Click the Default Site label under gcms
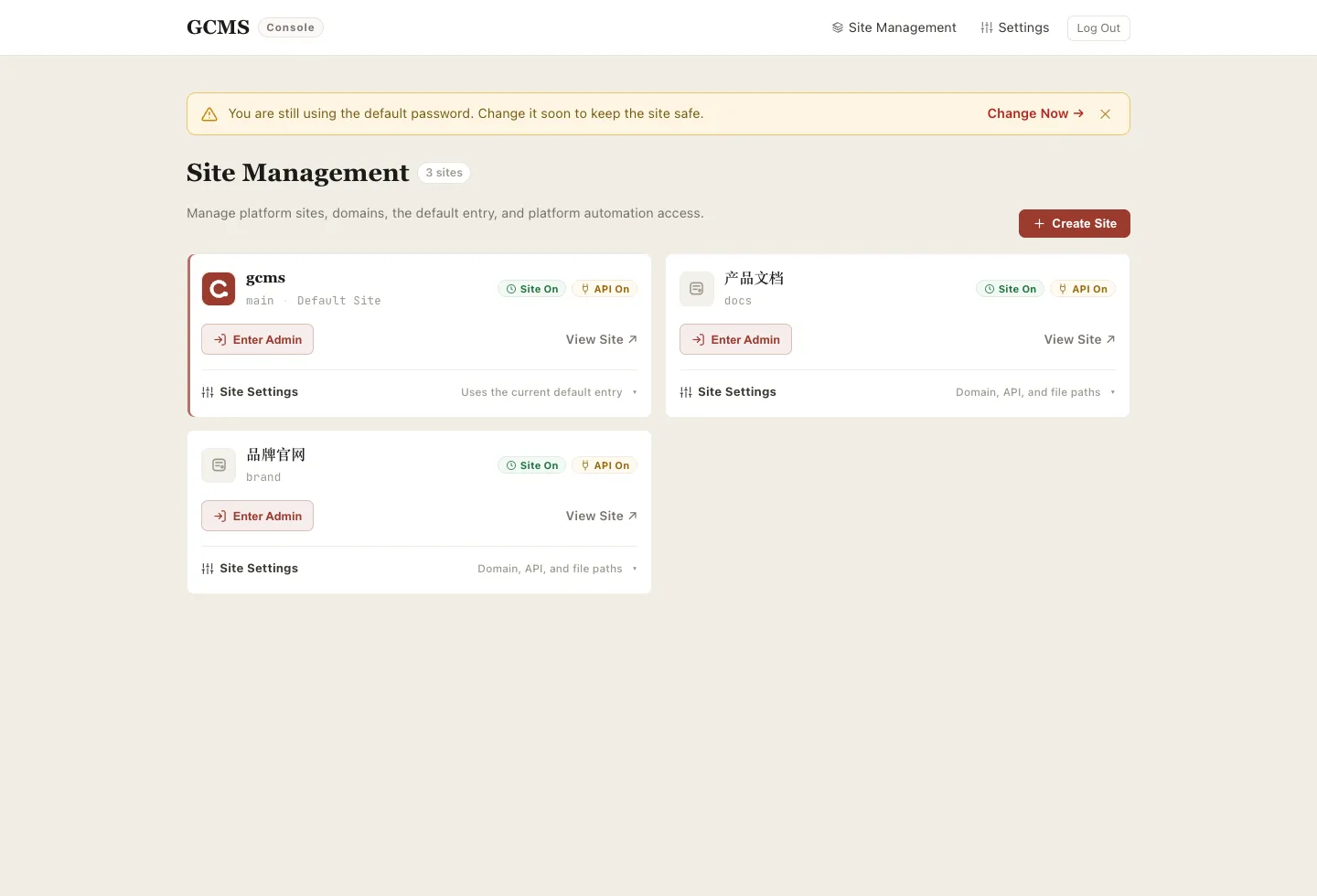The height and width of the screenshot is (896, 1317). pos(338,301)
